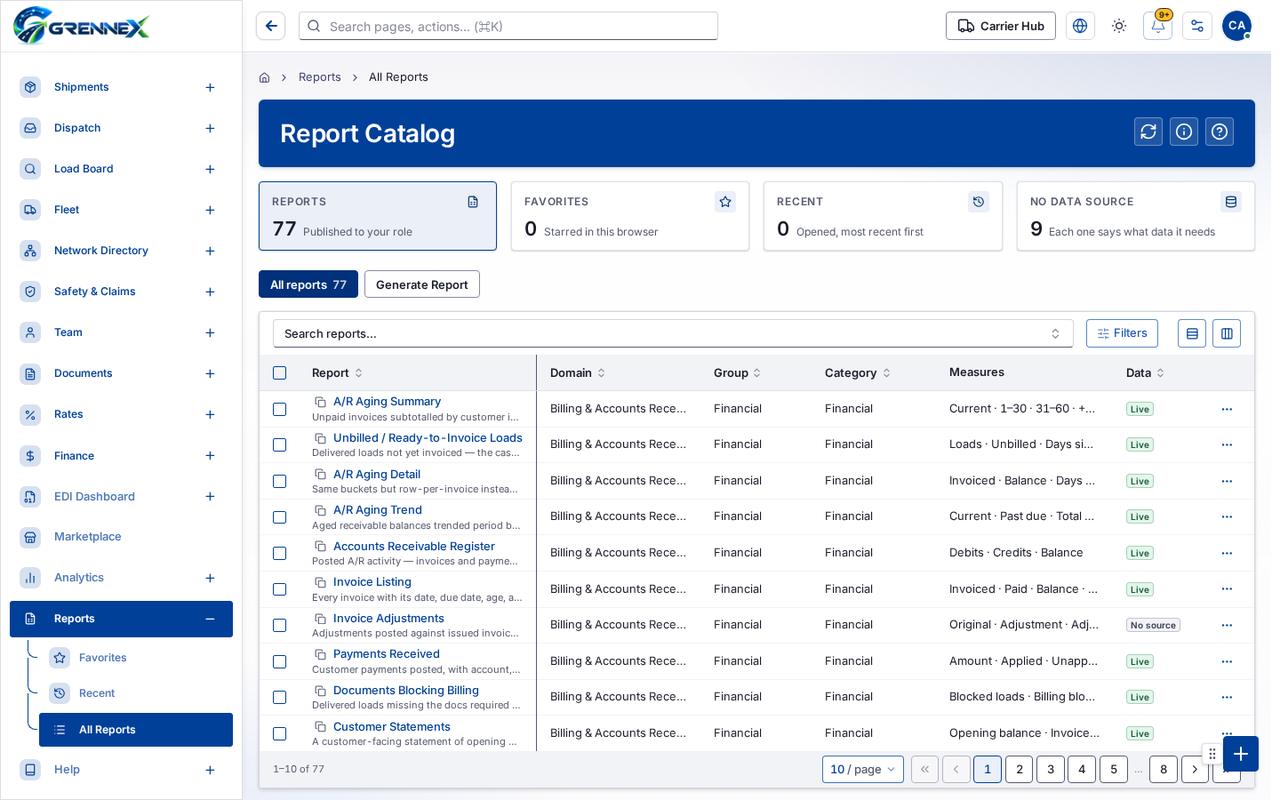Screen dimensions: 1280x800
Task: Copy icon beside Payments Received
Action: click(x=321, y=655)
